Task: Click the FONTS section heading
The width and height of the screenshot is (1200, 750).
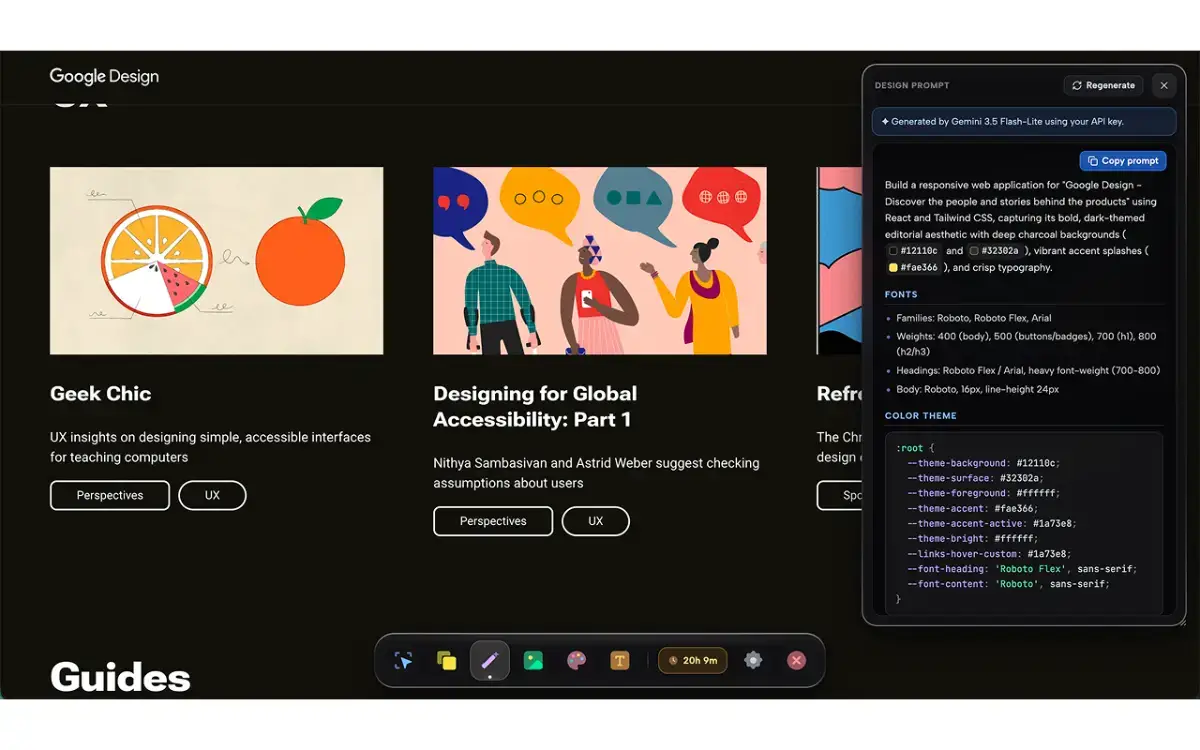Action: [901, 295]
